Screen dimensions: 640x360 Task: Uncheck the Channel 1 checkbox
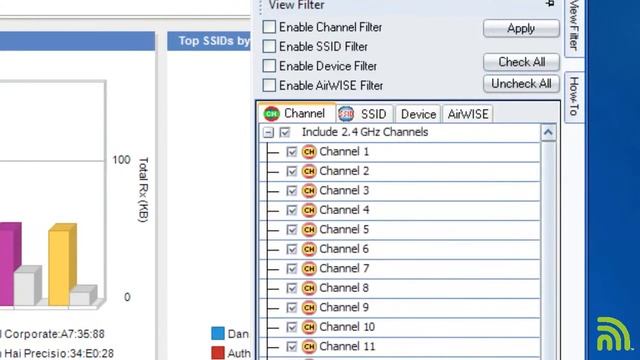point(291,152)
